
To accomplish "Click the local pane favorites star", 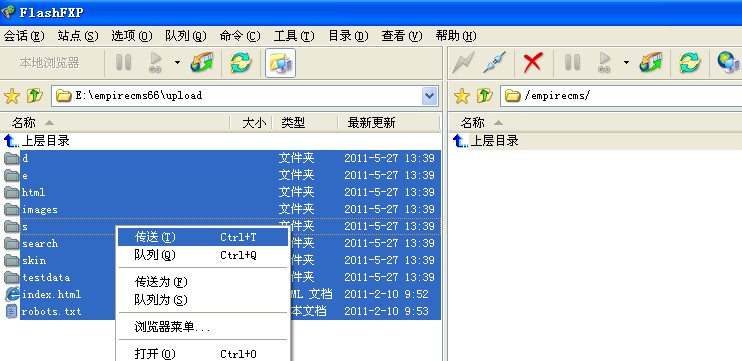I will coord(12,96).
